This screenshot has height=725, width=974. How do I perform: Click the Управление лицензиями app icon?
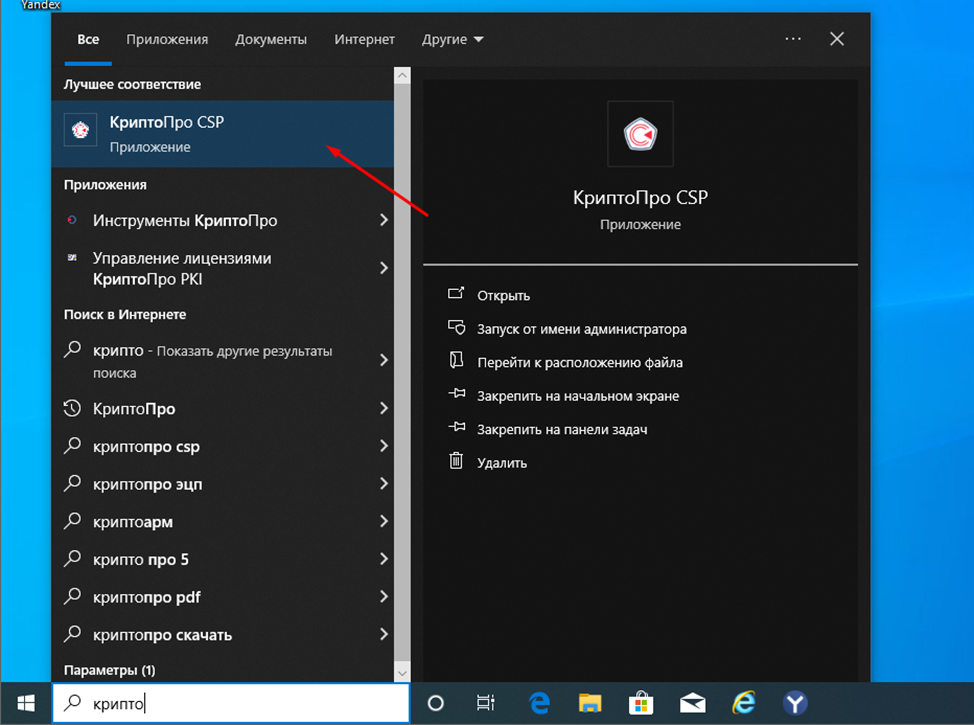73,258
